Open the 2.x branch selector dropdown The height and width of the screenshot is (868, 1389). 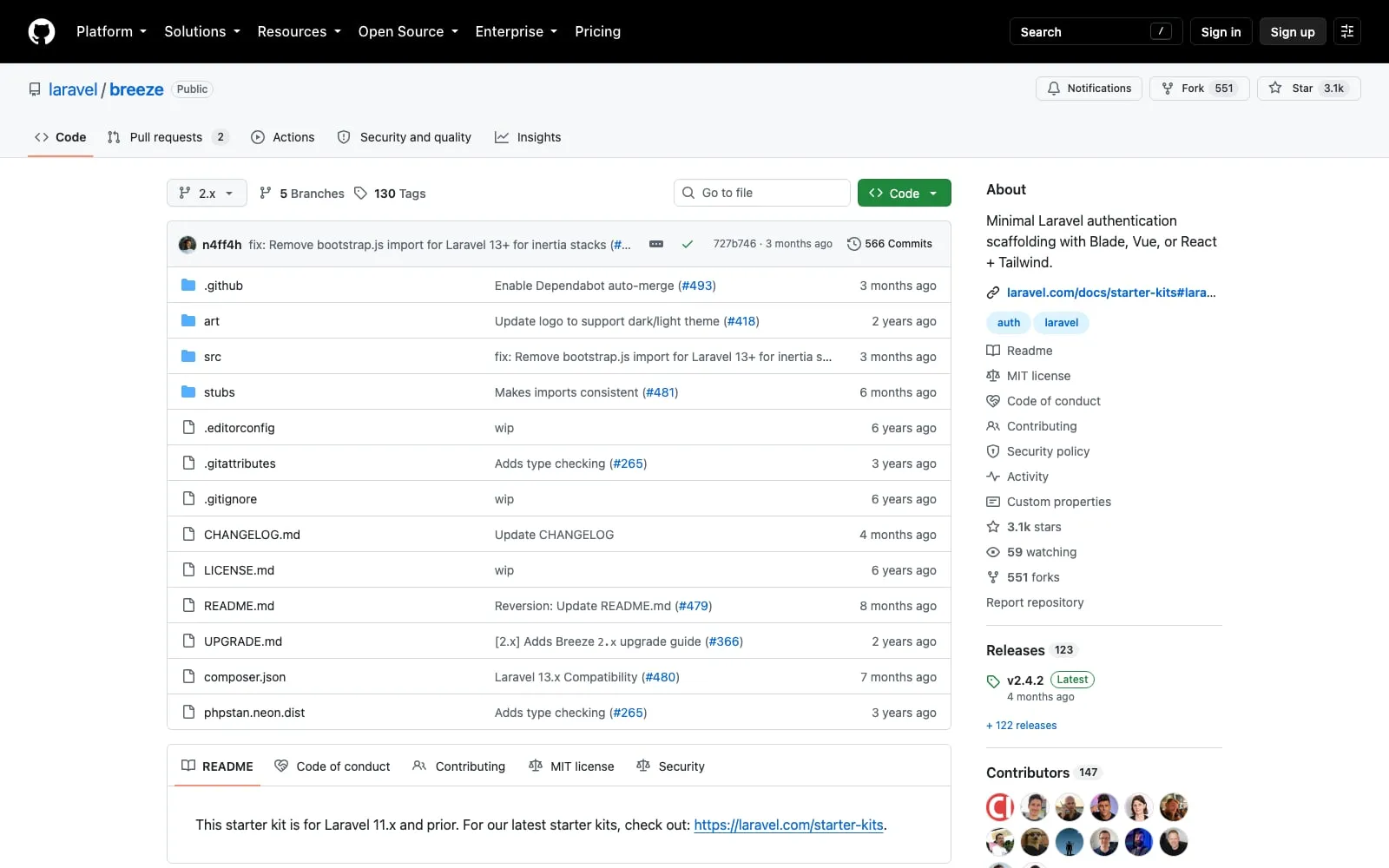[x=207, y=193]
